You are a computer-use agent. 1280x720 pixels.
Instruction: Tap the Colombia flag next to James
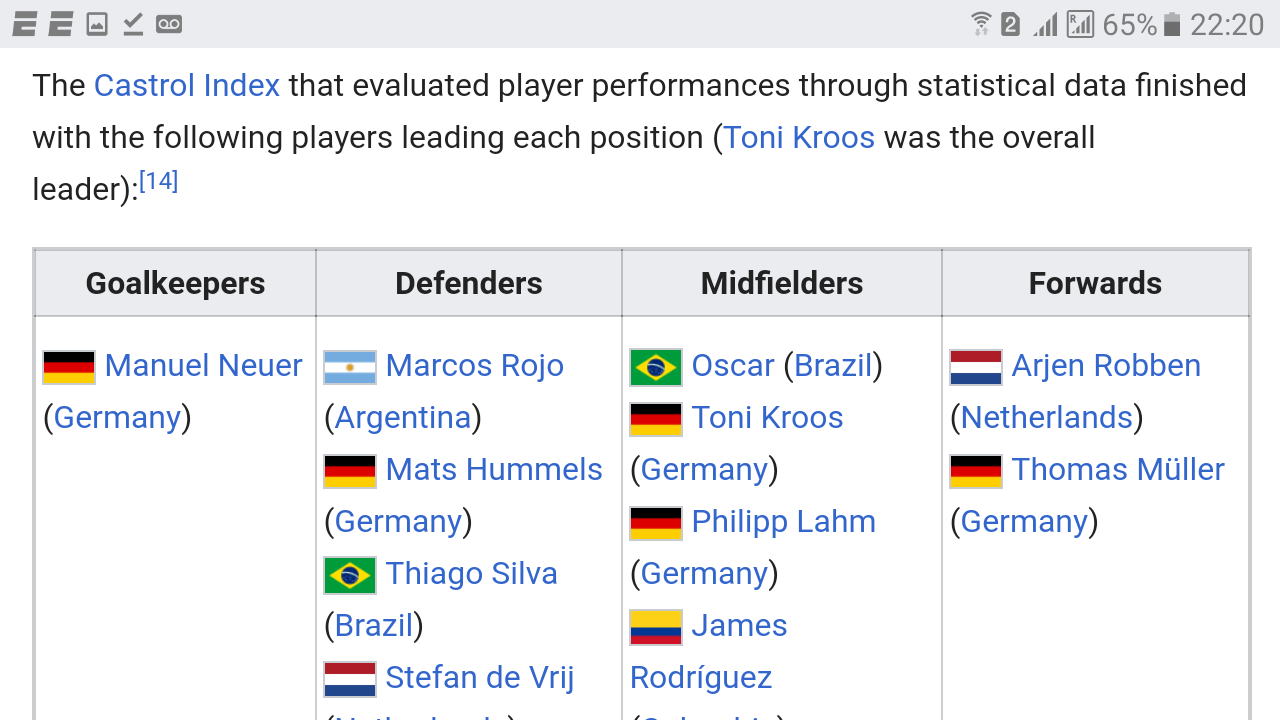pyautogui.click(x=656, y=627)
